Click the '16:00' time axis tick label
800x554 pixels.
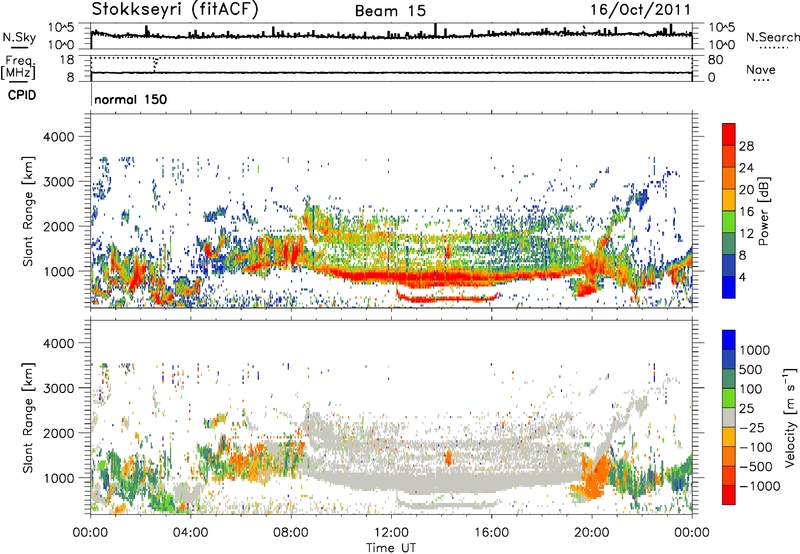[x=491, y=533]
